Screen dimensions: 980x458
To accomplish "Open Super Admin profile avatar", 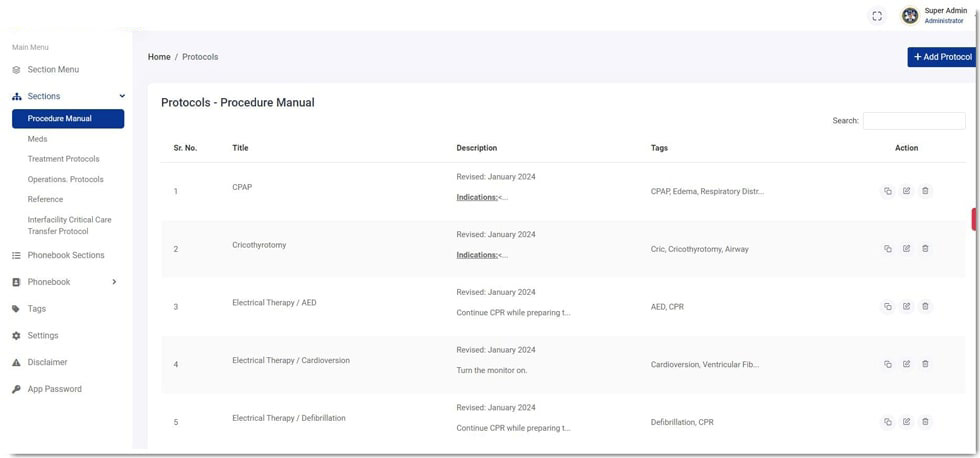I will (910, 16).
